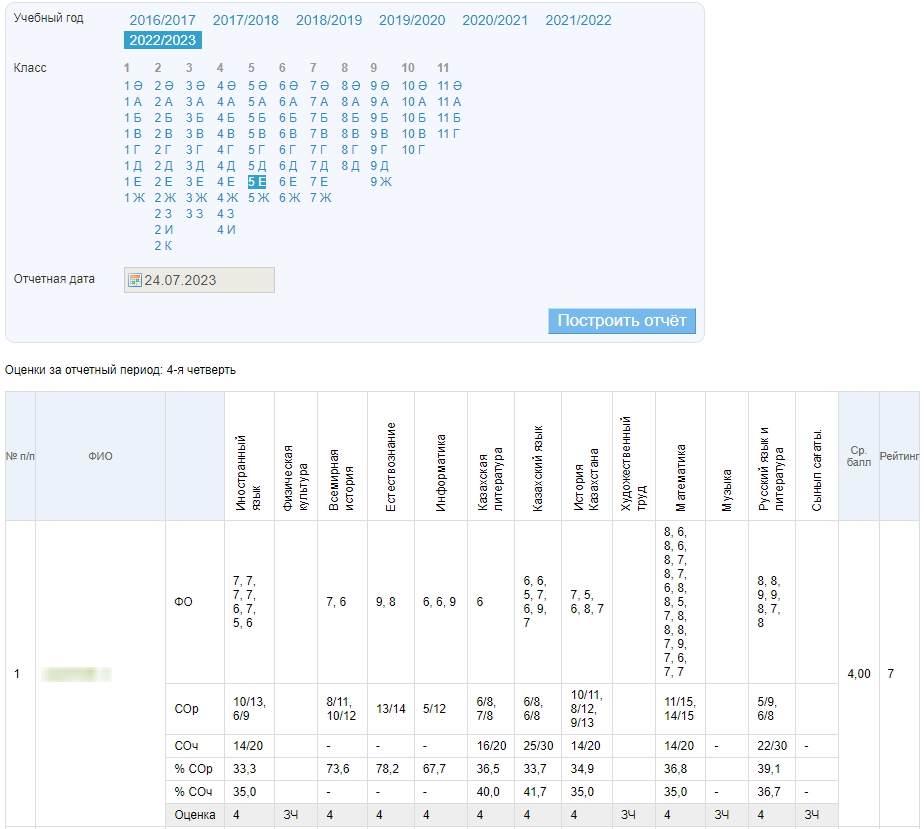The image size is (924, 829).
Task: Switch to school year 2019/2020
Action: (x=412, y=20)
